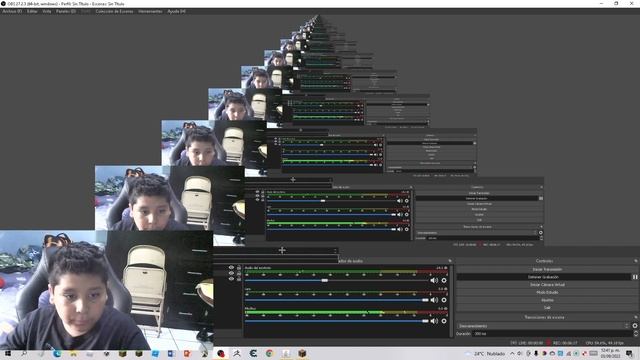
Task: Click the 24°C Nublado weather widget
Action: (x=486, y=353)
